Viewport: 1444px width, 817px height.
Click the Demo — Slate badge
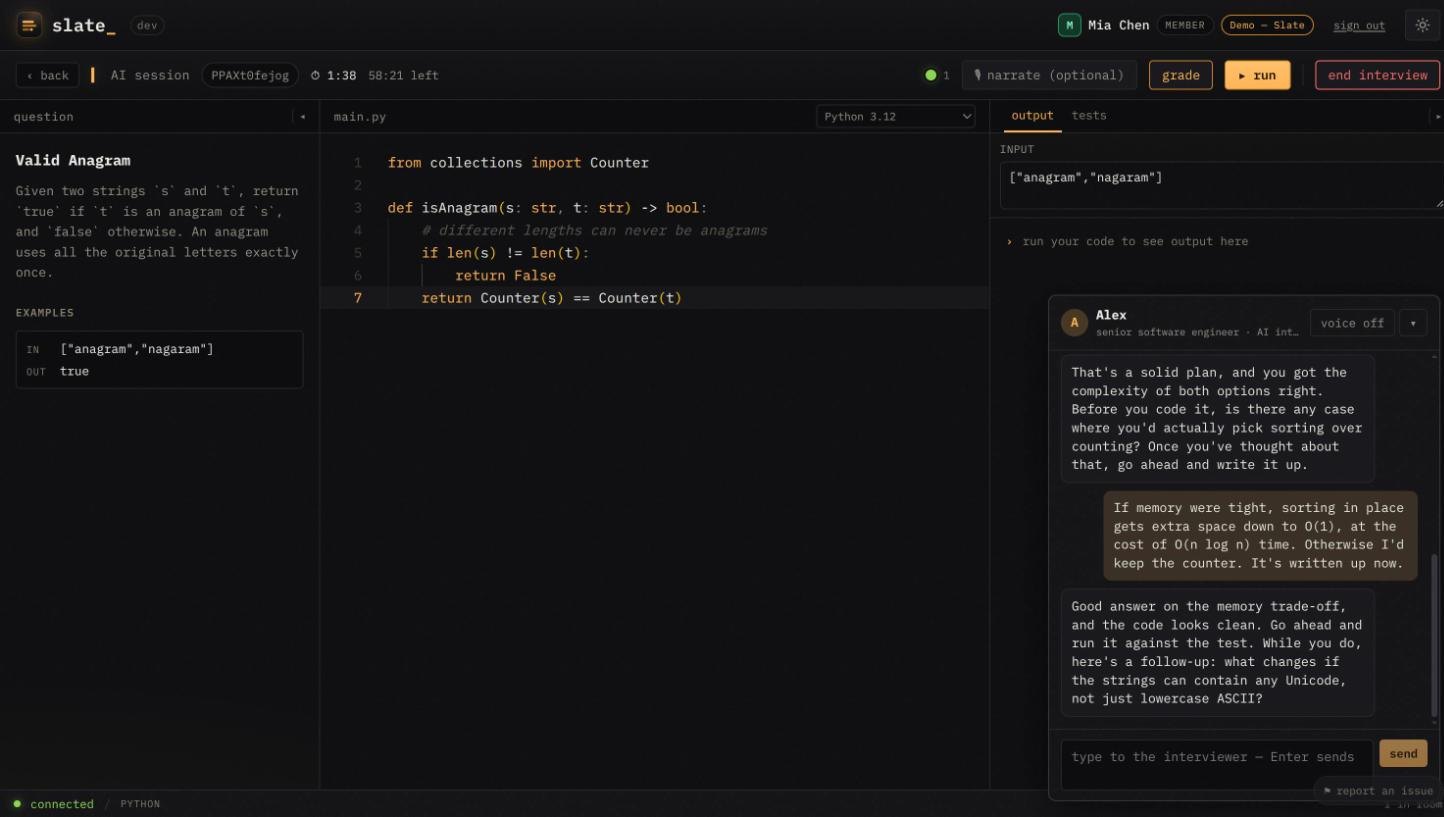click(1267, 25)
